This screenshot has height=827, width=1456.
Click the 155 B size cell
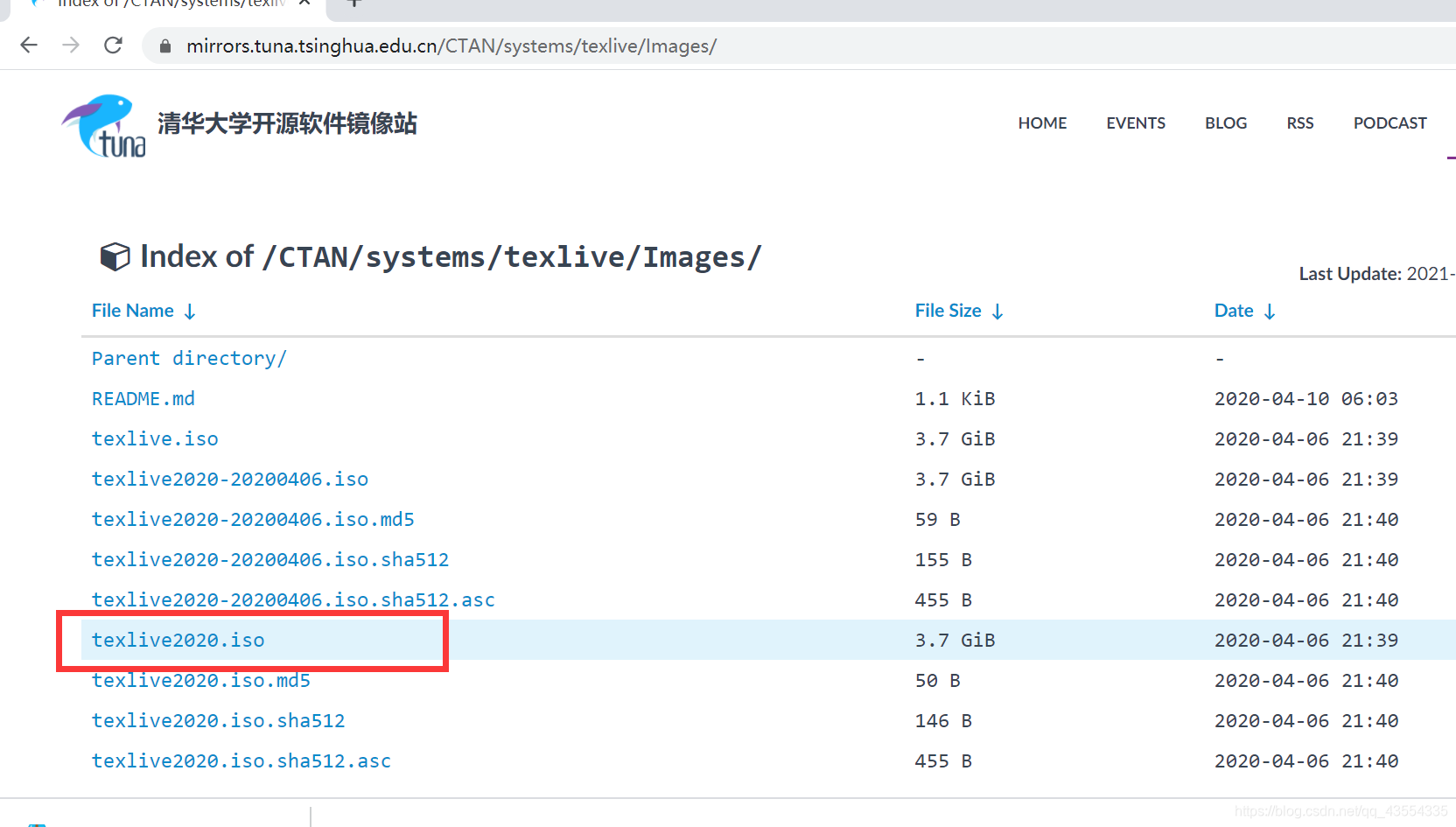943,560
